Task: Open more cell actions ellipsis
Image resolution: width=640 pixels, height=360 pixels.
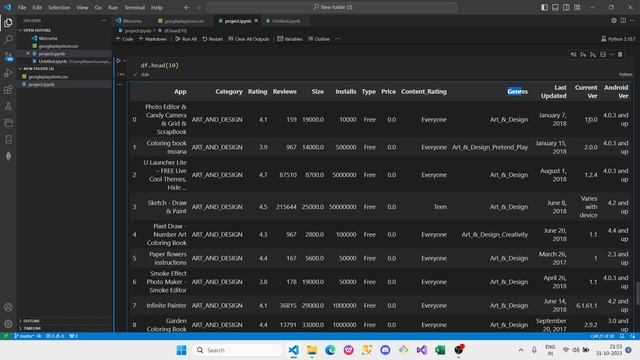Action: point(611,54)
